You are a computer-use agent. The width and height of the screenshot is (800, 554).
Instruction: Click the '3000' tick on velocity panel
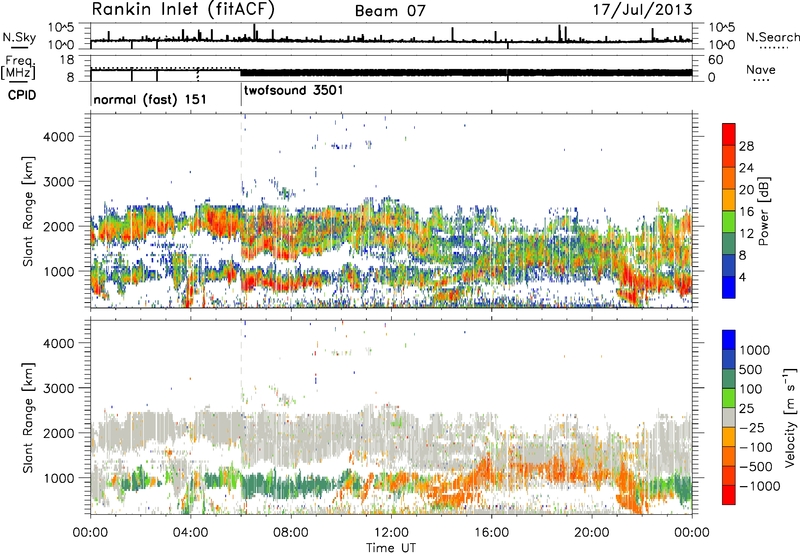(58, 388)
